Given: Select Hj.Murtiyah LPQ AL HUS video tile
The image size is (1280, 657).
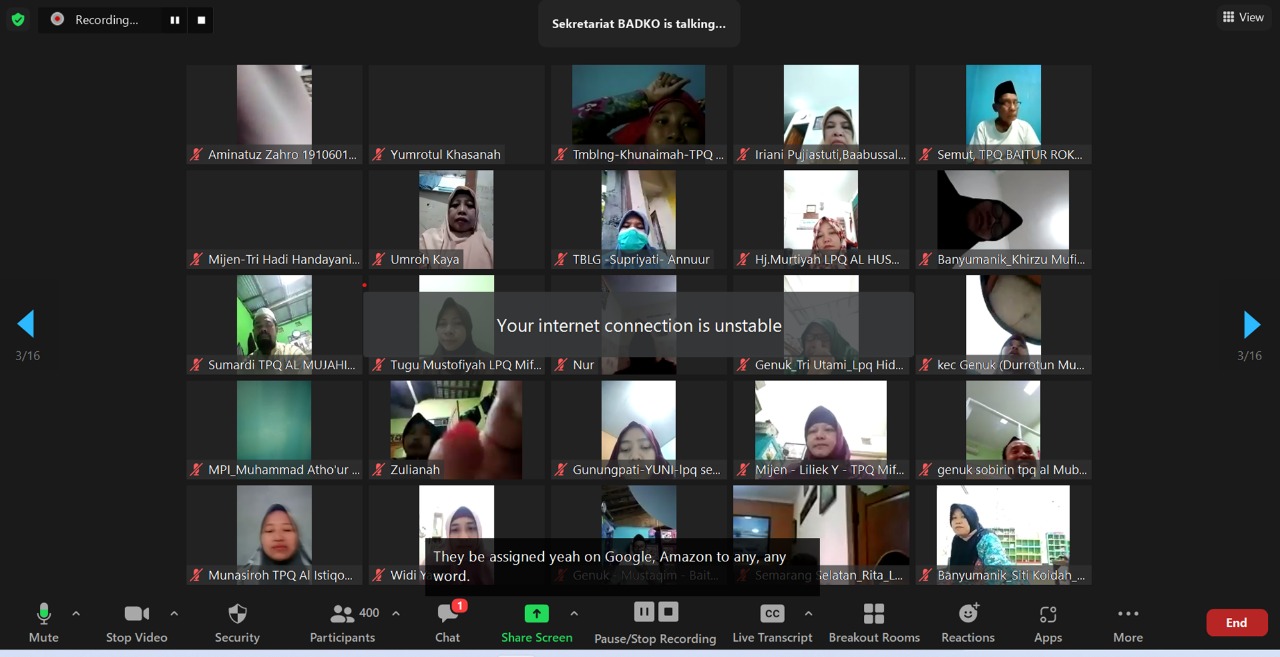Looking at the screenshot, I should (821, 219).
